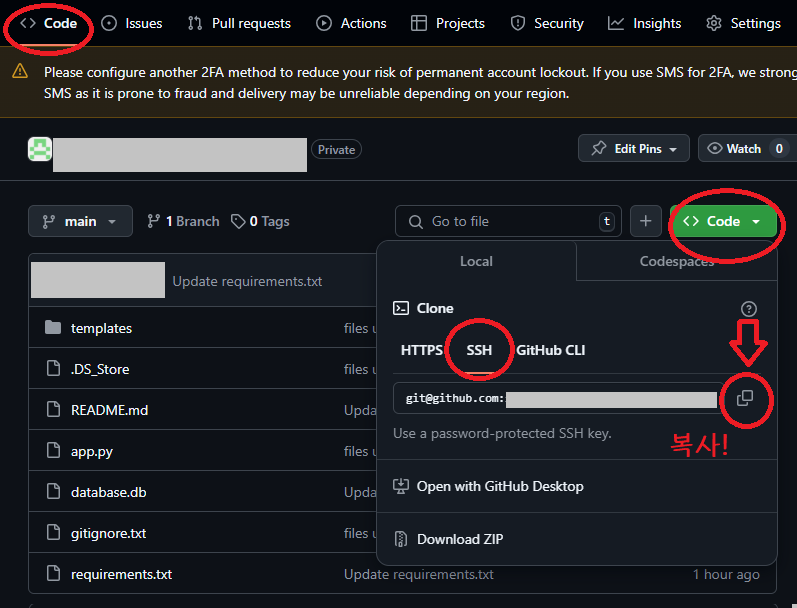Click the file icon beside .DS_Store
This screenshot has height=608, width=797.
click(53, 368)
